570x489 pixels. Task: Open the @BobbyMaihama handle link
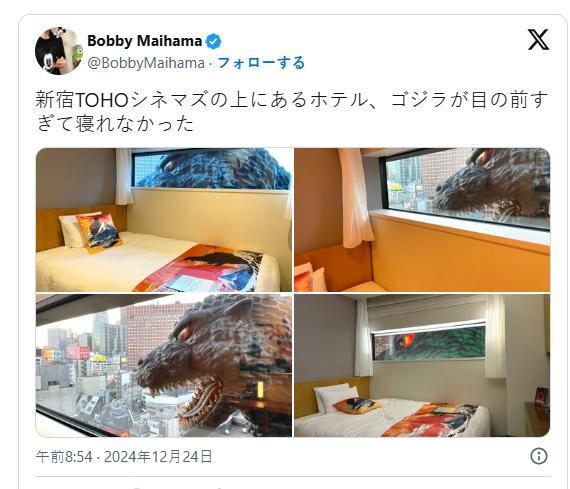(x=146, y=63)
